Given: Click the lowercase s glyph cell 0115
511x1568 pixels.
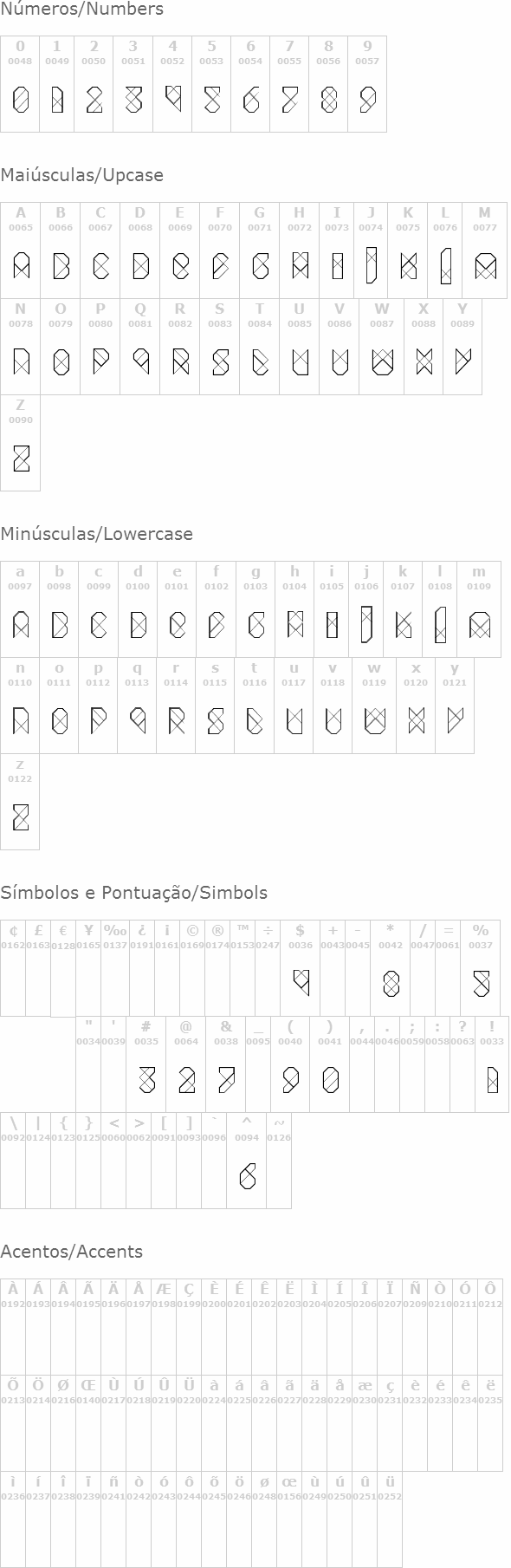Looking at the screenshot, I should [215, 706].
